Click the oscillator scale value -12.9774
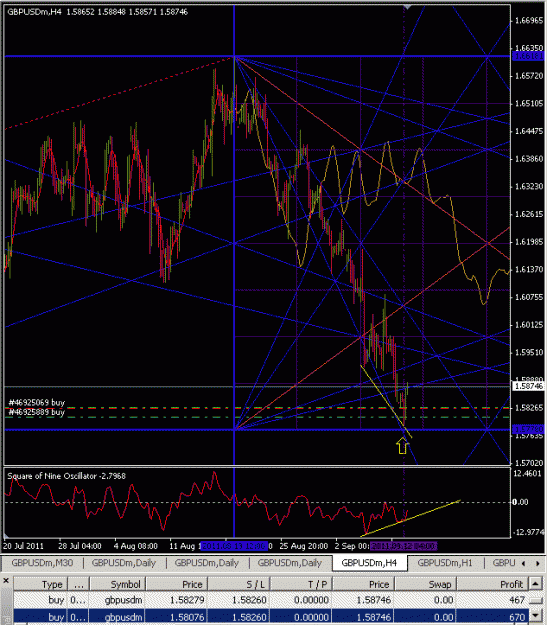Viewport: 547px width, 625px height. (x=529, y=532)
